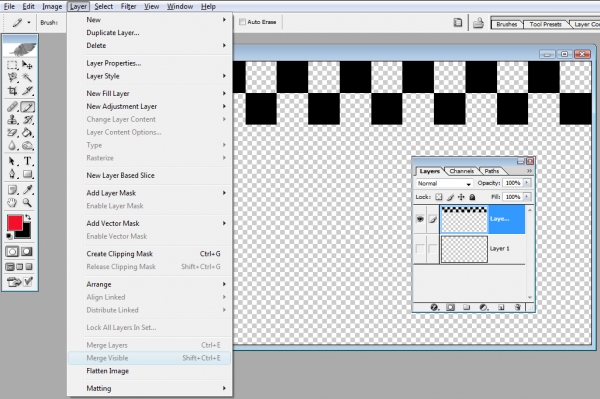Screen dimensions: 600x399
Task: Select the Path Selection arrow tool
Action: (12, 161)
